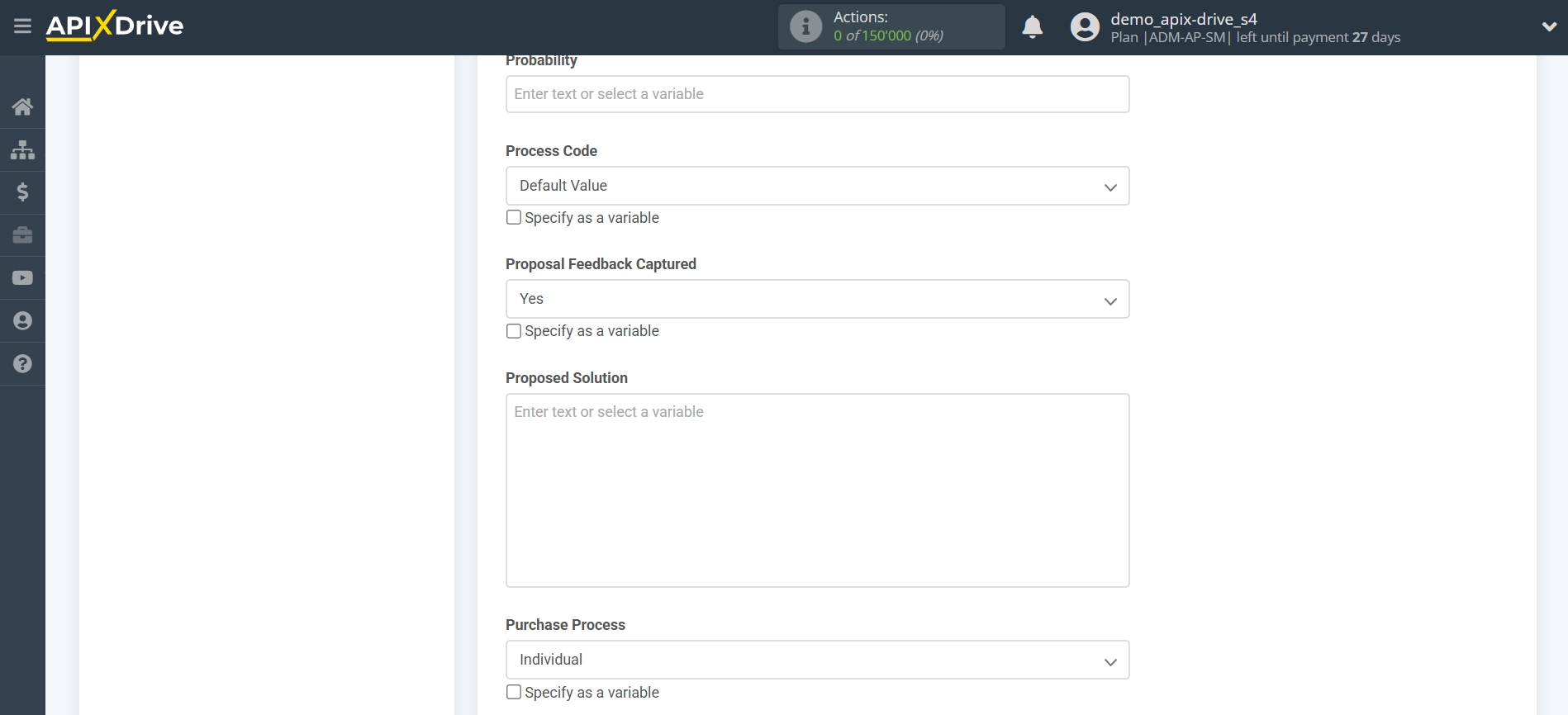The image size is (1568, 715).
Task: Open the Process Code dropdown
Action: [817, 186]
